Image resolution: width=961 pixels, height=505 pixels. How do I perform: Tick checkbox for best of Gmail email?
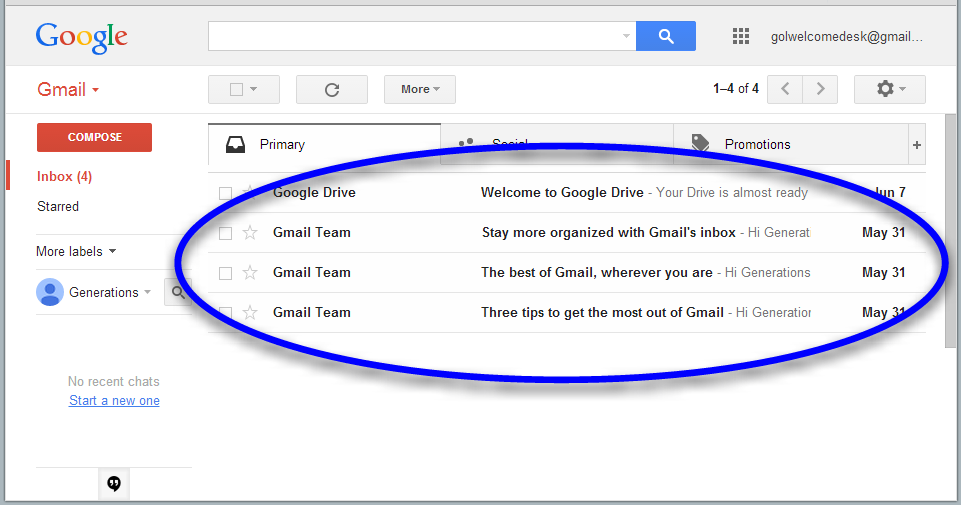[226, 273]
